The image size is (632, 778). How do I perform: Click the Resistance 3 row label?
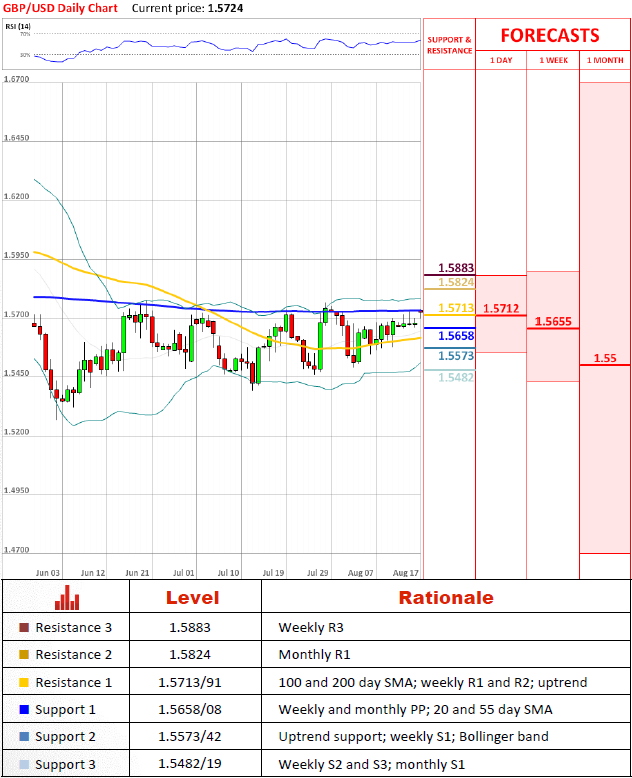point(73,628)
